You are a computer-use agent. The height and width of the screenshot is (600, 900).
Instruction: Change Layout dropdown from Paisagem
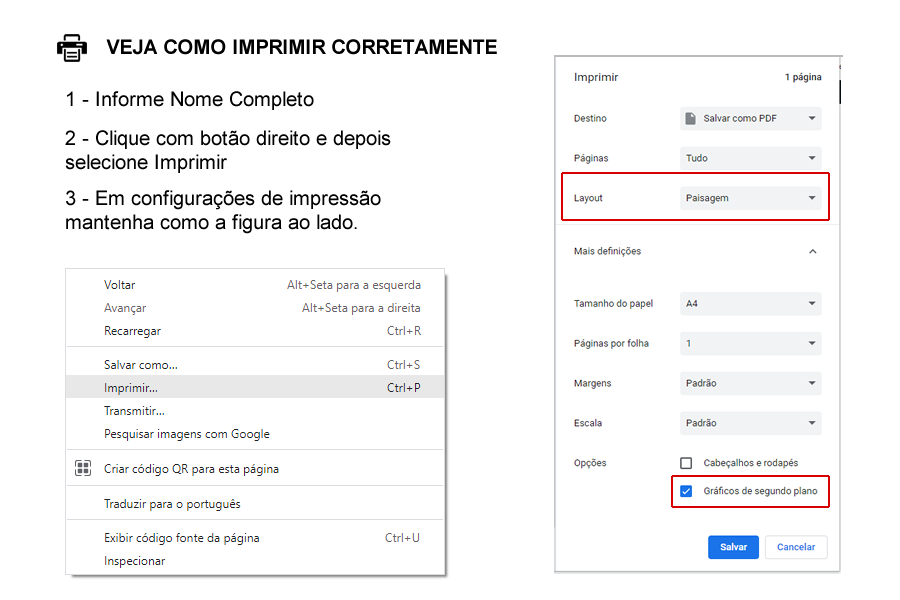point(750,198)
